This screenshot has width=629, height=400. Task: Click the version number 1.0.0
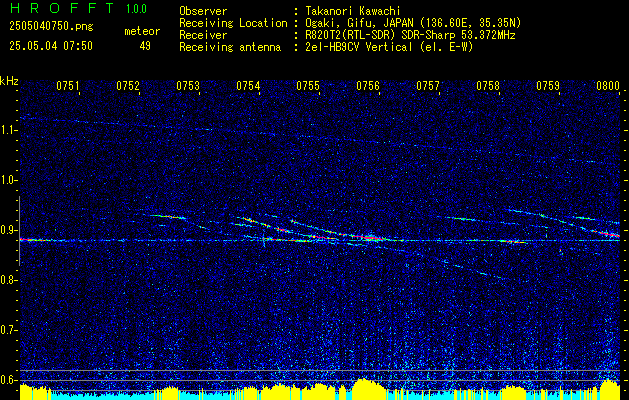pos(136,9)
